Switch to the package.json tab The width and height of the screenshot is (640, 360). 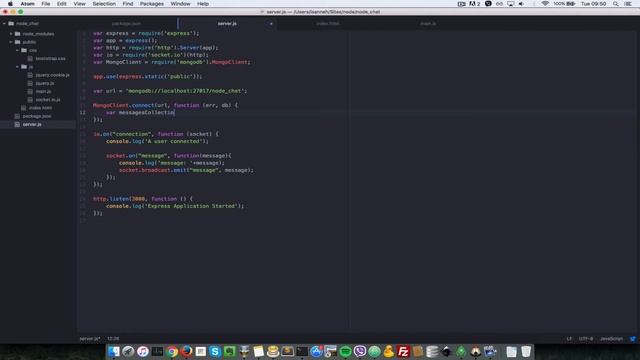[126, 24]
